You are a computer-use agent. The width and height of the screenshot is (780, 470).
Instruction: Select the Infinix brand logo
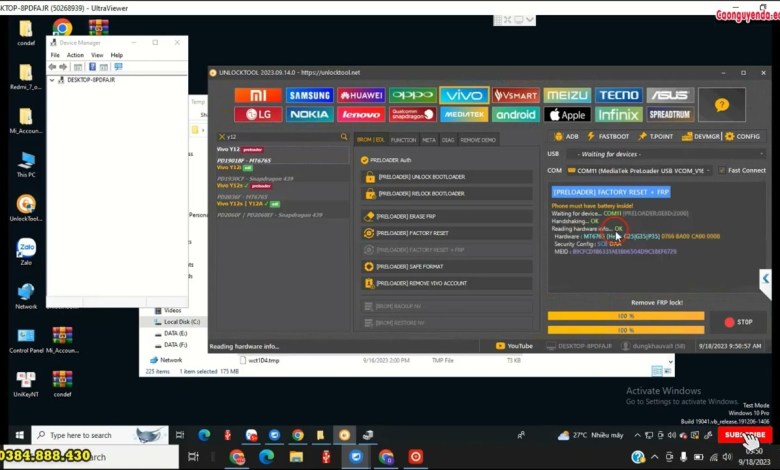[618, 114]
